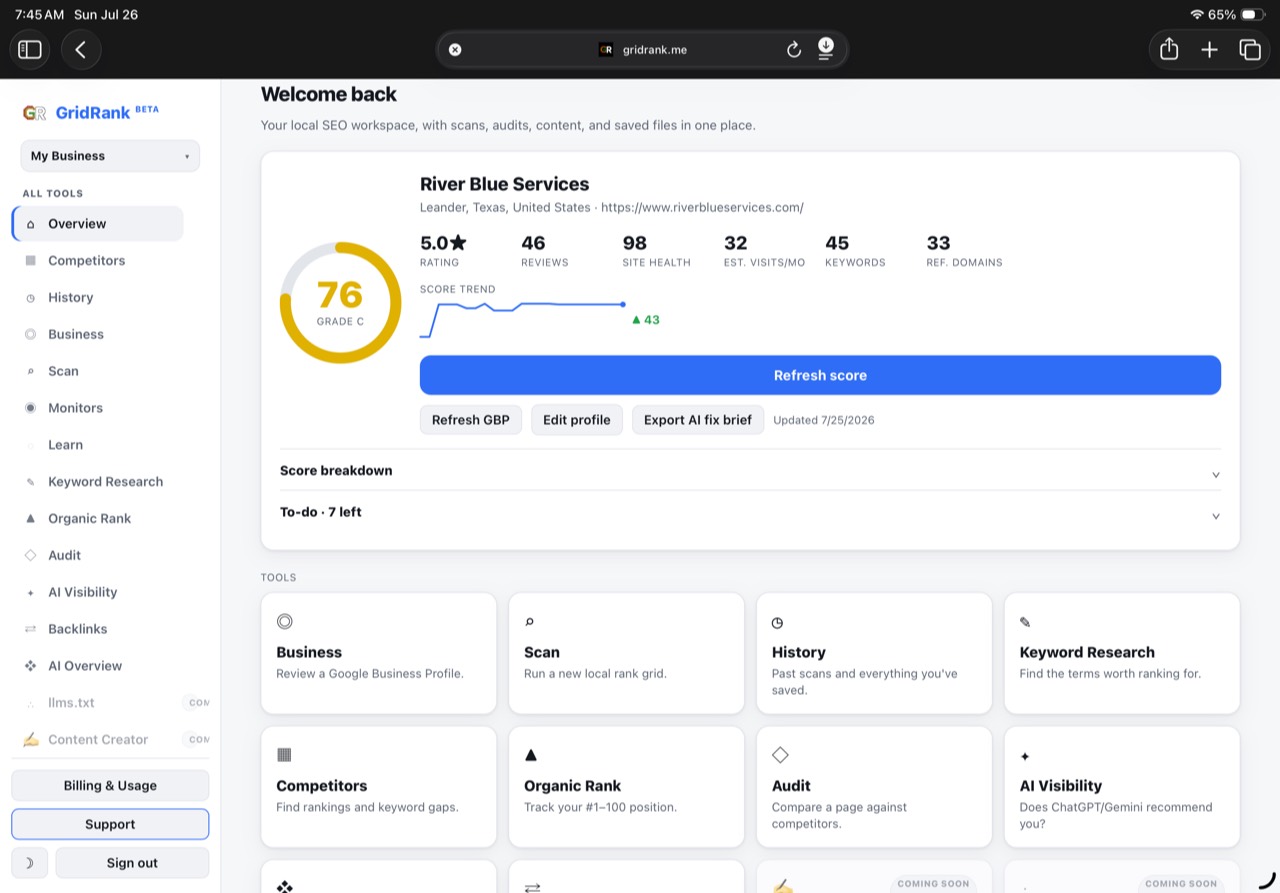1280x893 pixels.
Task: Open Billing & Usage
Action: (x=110, y=786)
